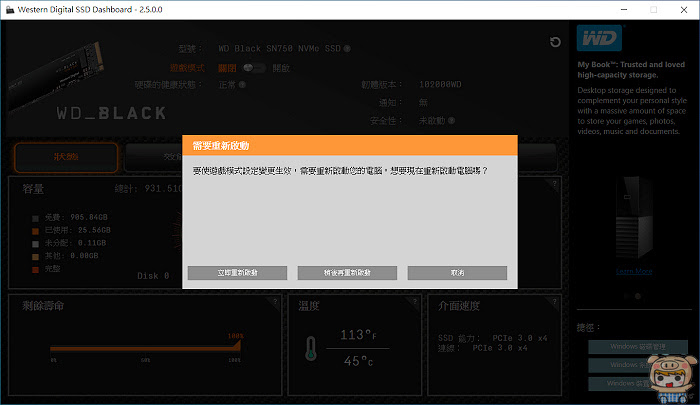Toggle the gaming mode switch
Image resolution: width=700 pixels, height=405 pixels.
[253, 68]
